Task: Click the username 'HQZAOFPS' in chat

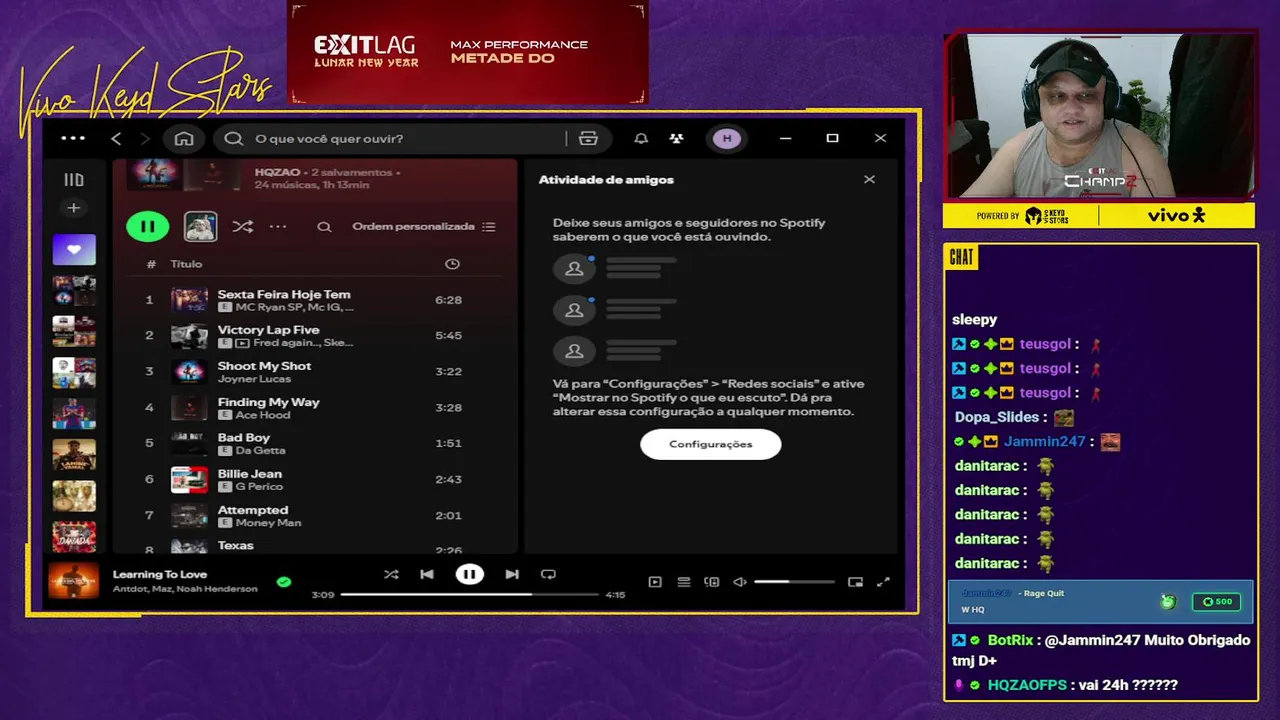Action: pyautogui.click(x=1027, y=685)
